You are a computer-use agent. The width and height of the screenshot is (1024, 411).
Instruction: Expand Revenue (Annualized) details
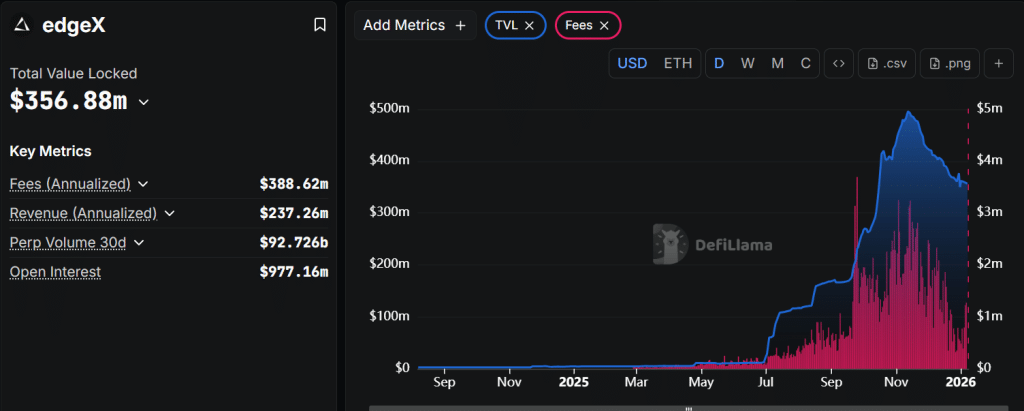pyautogui.click(x=169, y=213)
